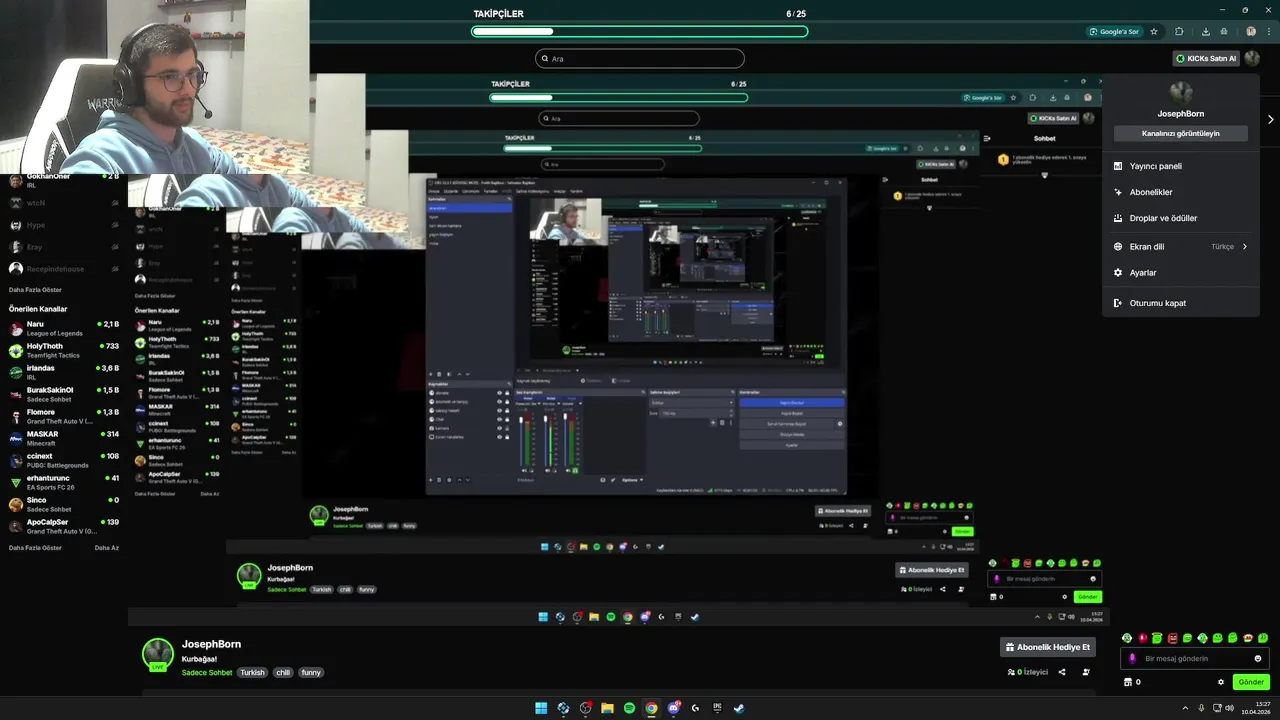
Task: Click the red angry emote above message box
Action: [1173, 638]
